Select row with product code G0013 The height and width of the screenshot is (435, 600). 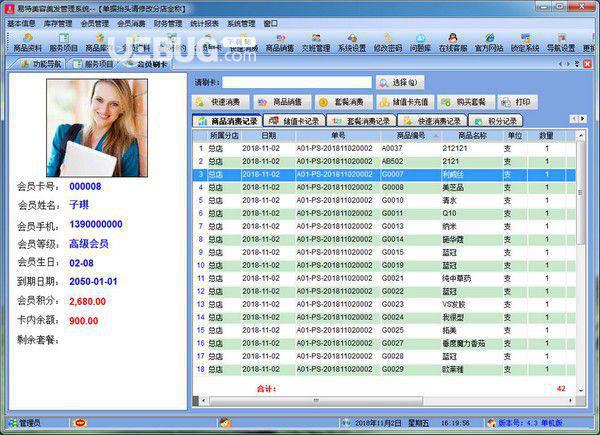click(384, 226)
